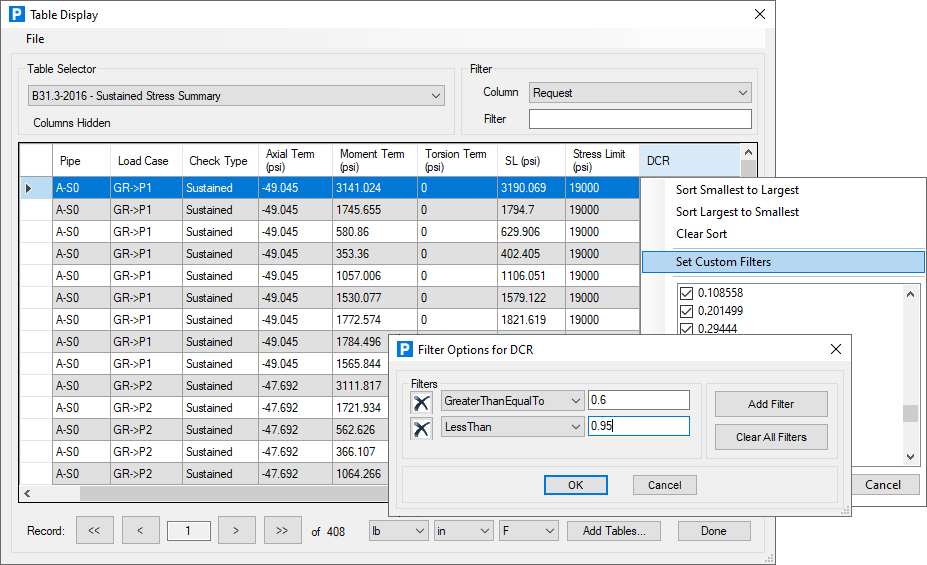Click the Add Tables... button
The width and height of the screenshot is (927, 565).
pyautogui.click(x=614, y=531)
